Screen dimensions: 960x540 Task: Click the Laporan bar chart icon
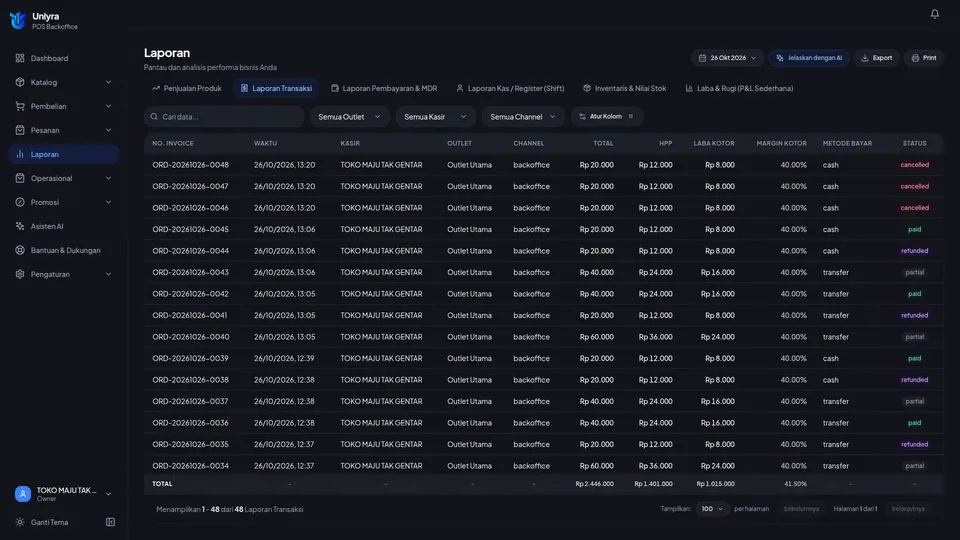point(20,154)
